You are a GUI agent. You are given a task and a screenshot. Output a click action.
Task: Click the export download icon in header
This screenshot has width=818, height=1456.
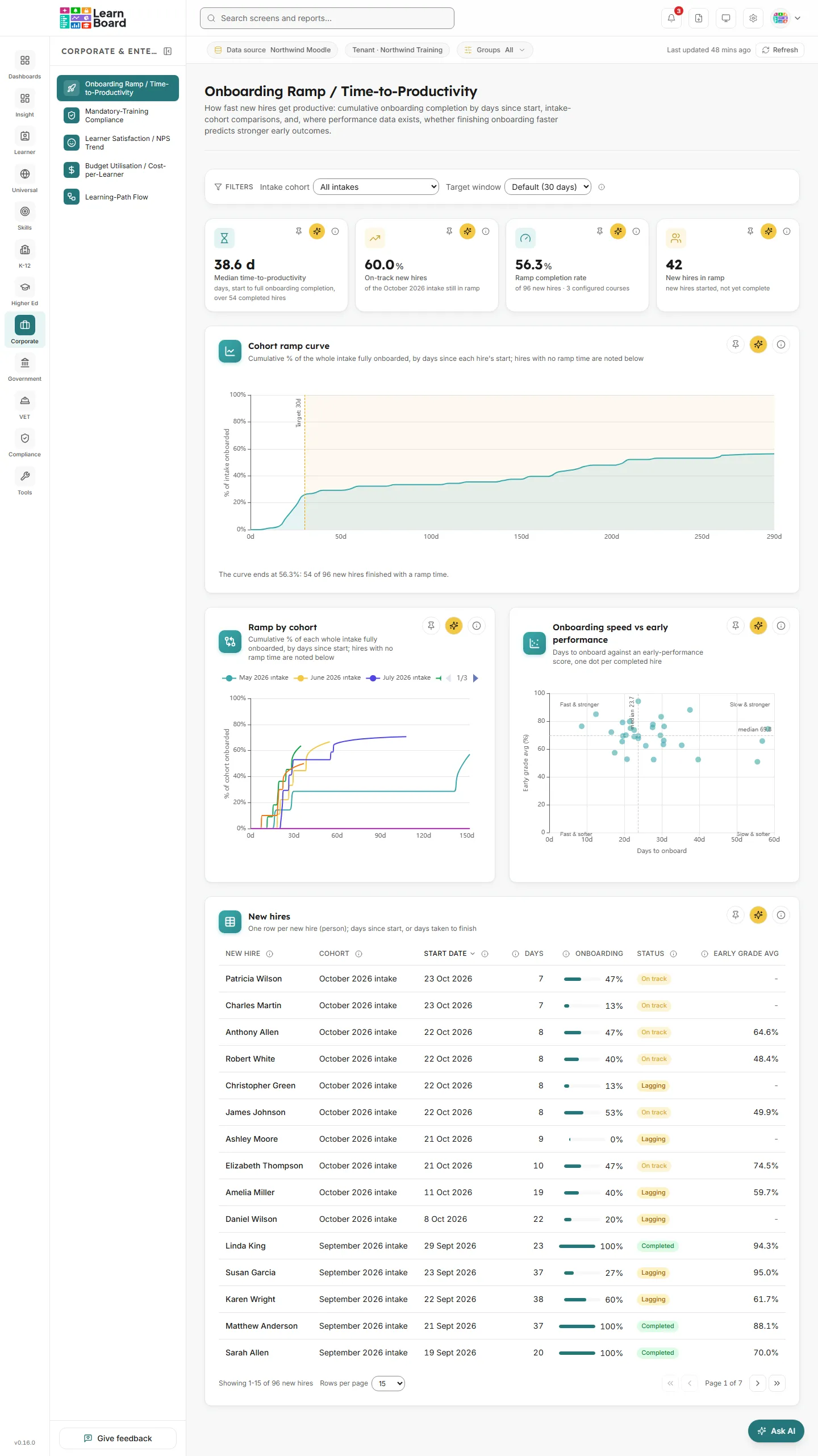[698, 18]
